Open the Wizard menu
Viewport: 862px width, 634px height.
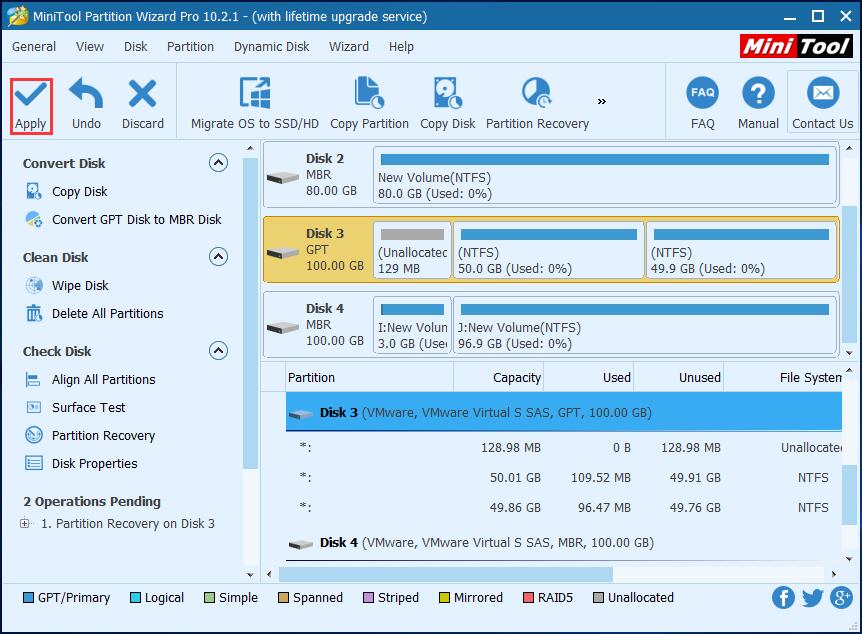pos(348,46)
